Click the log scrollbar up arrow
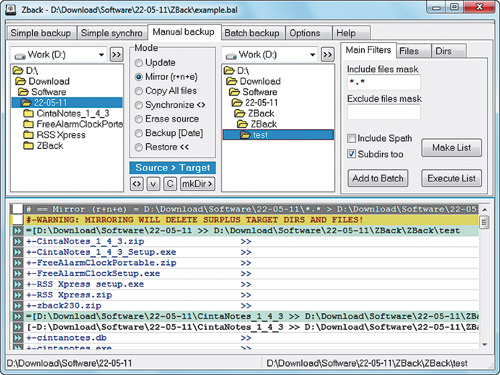The width and height of the screenshot is (500, 375). pos(484,209)
